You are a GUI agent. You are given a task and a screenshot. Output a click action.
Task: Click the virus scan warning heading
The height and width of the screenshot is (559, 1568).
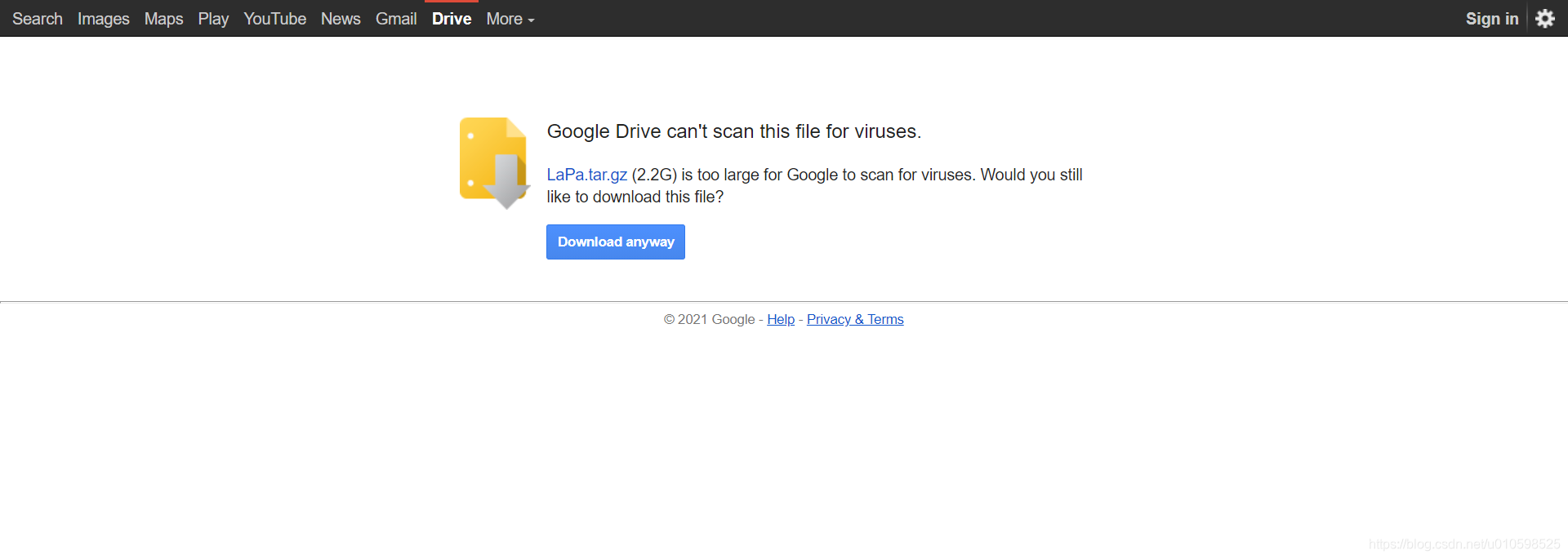point(733,131)
